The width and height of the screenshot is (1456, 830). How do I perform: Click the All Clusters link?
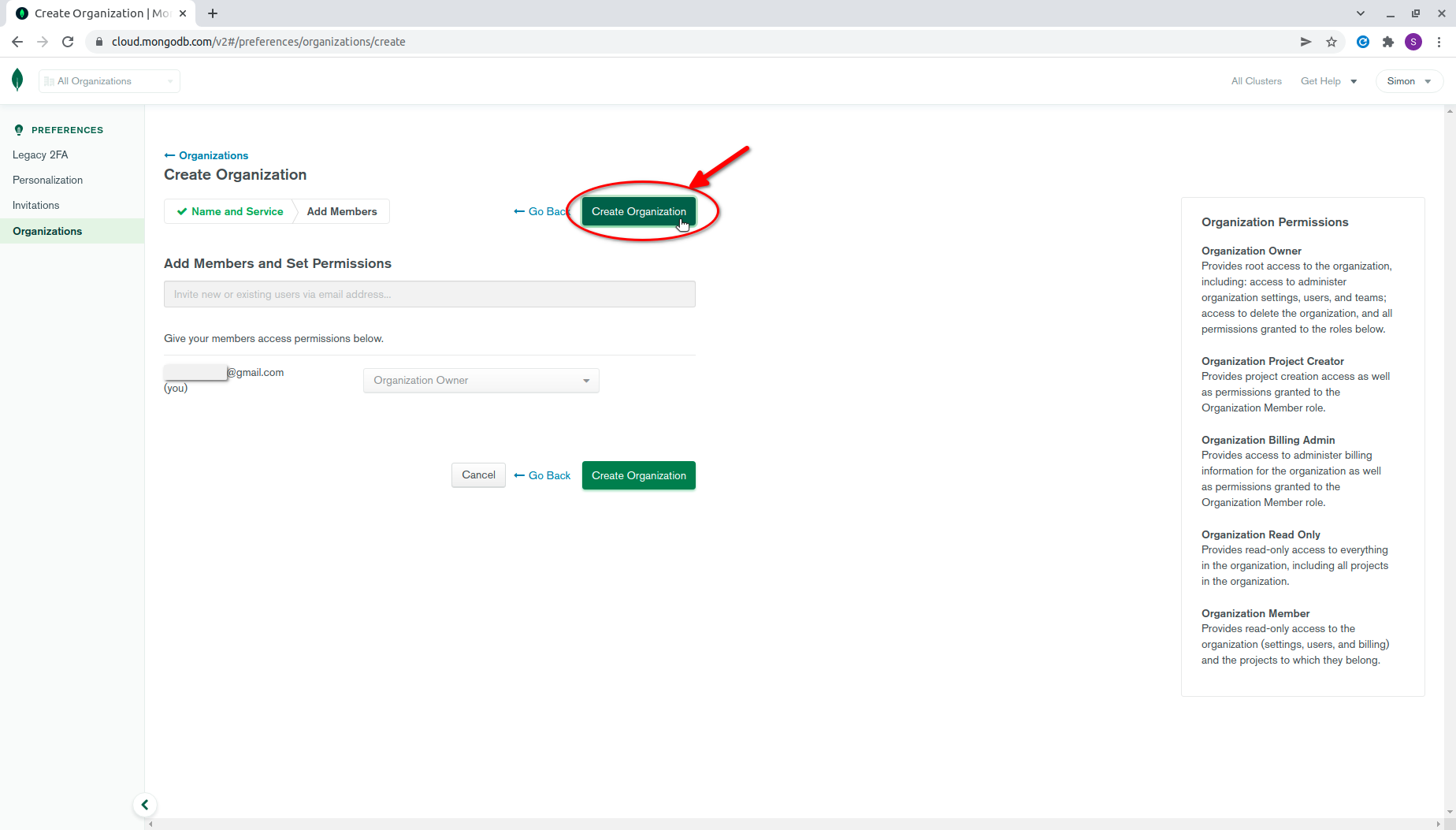[1257, 81]
